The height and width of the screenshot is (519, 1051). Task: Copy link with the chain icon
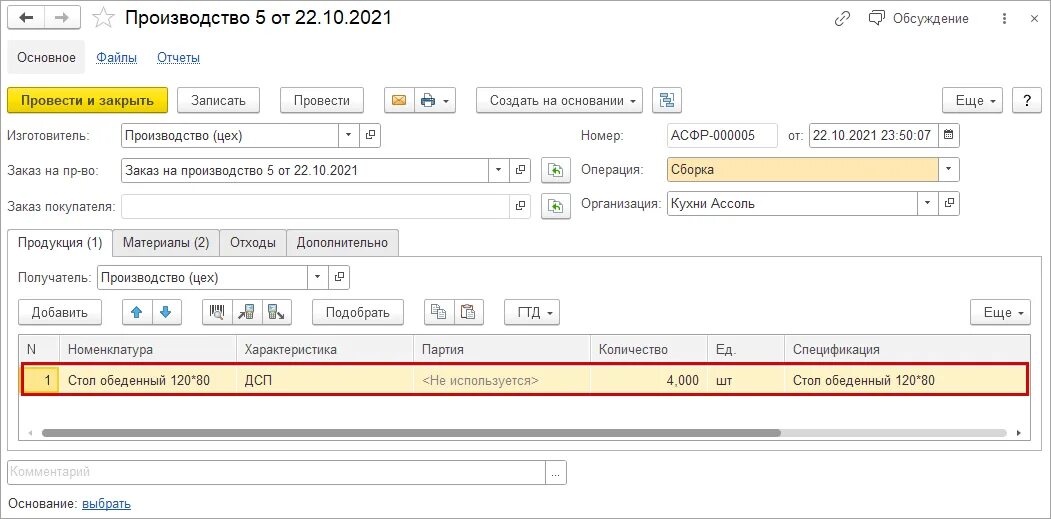tap(842, 19)
